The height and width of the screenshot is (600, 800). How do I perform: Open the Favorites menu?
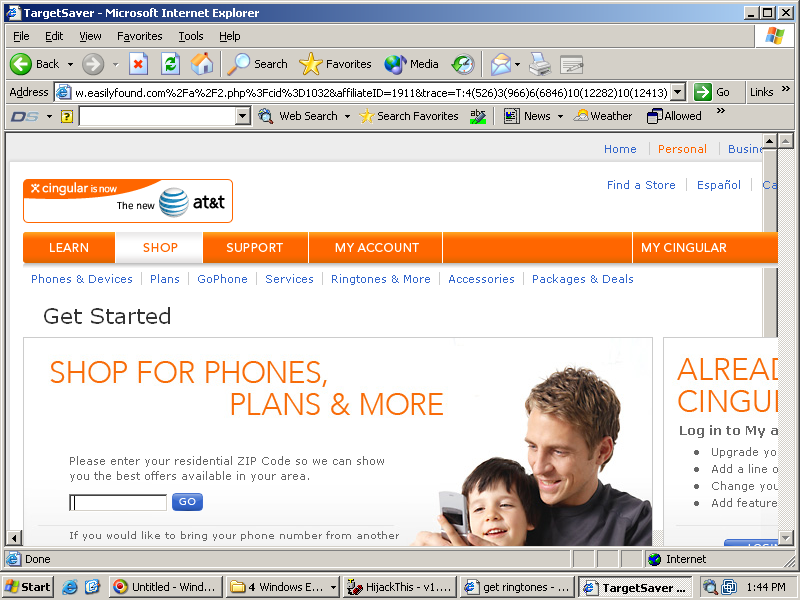coord(139,36)
